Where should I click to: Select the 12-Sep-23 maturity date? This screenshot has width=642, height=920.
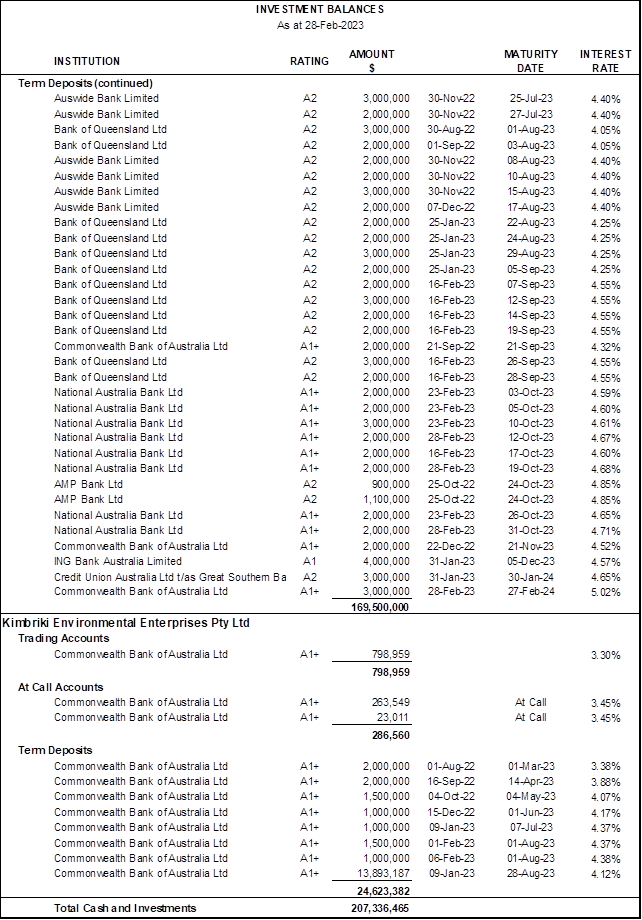pyautogui.click(x=531, y=300)
